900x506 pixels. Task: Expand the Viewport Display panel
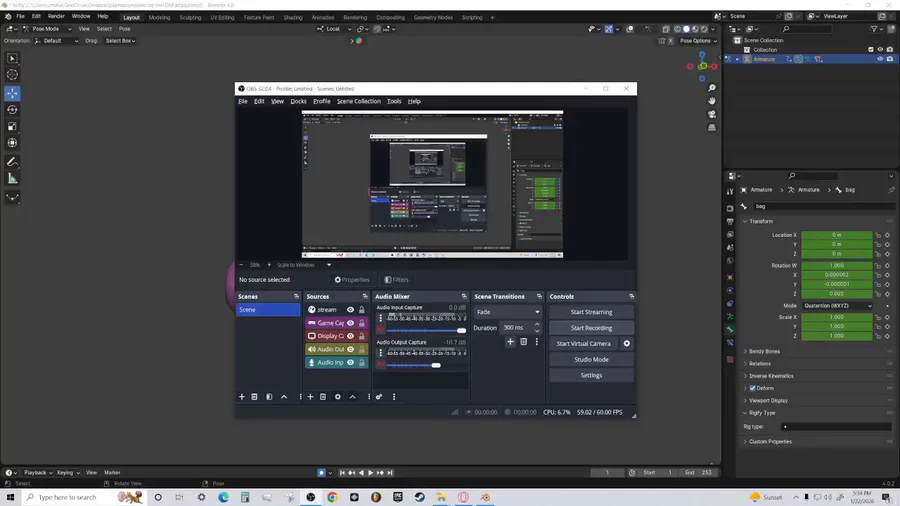pyautogui.click(x=768, y=400)
